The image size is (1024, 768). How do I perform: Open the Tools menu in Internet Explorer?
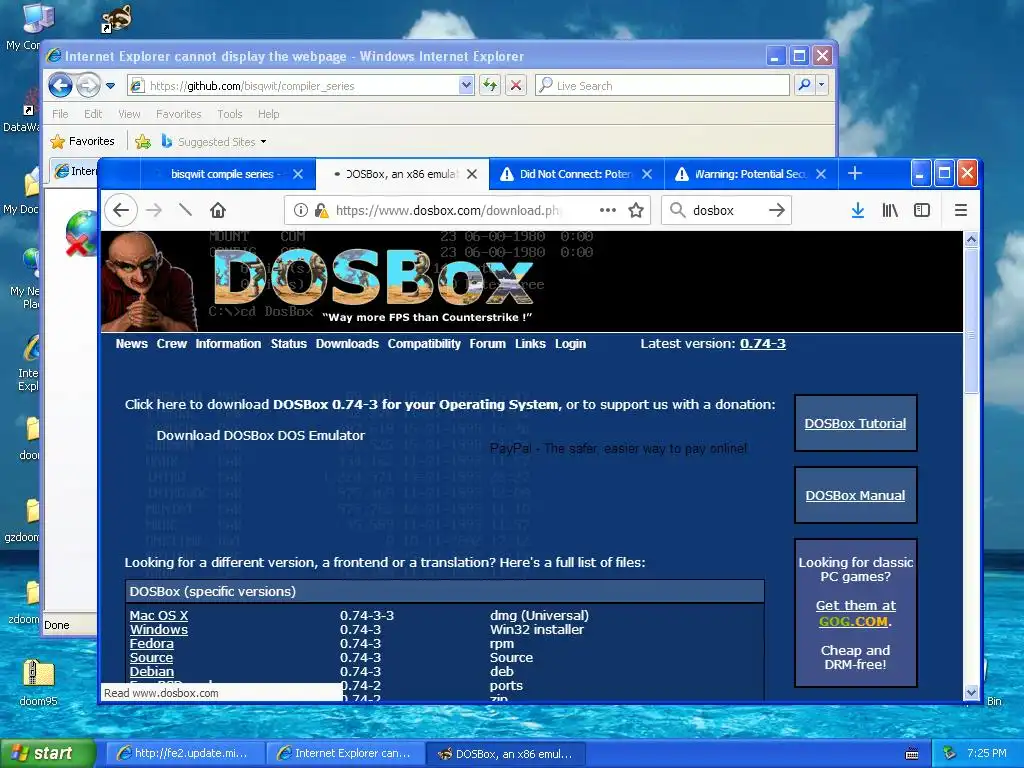tap(230, 114)
